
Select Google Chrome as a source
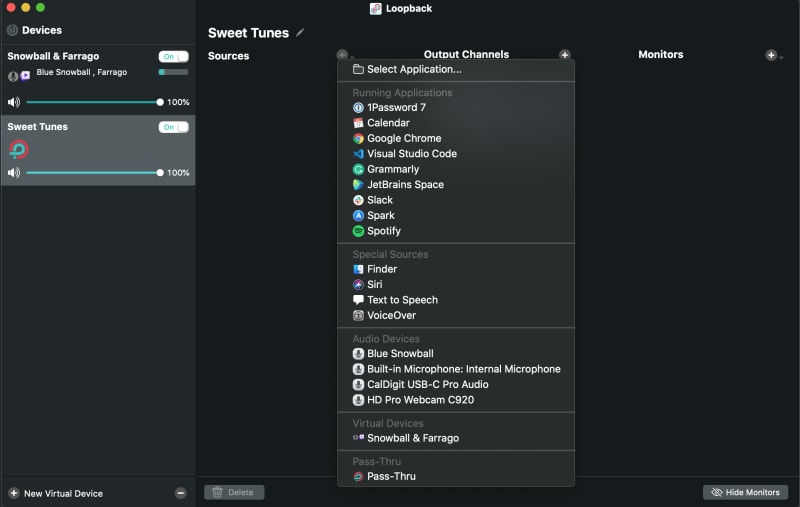pos(456,138)
